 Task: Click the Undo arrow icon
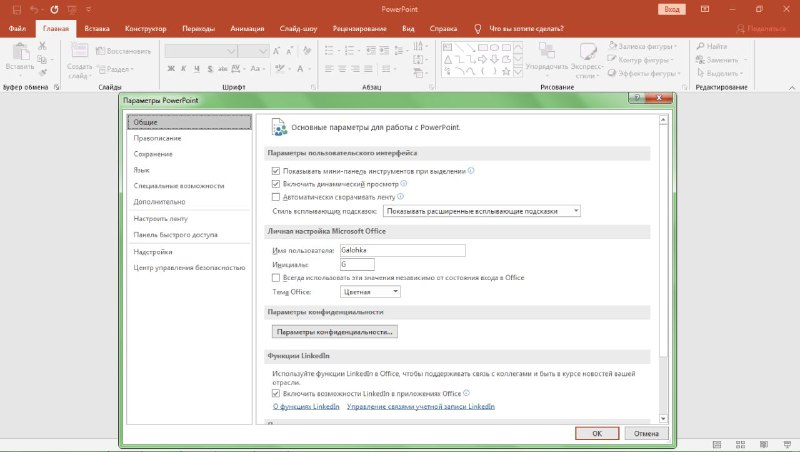coord(34,9)
